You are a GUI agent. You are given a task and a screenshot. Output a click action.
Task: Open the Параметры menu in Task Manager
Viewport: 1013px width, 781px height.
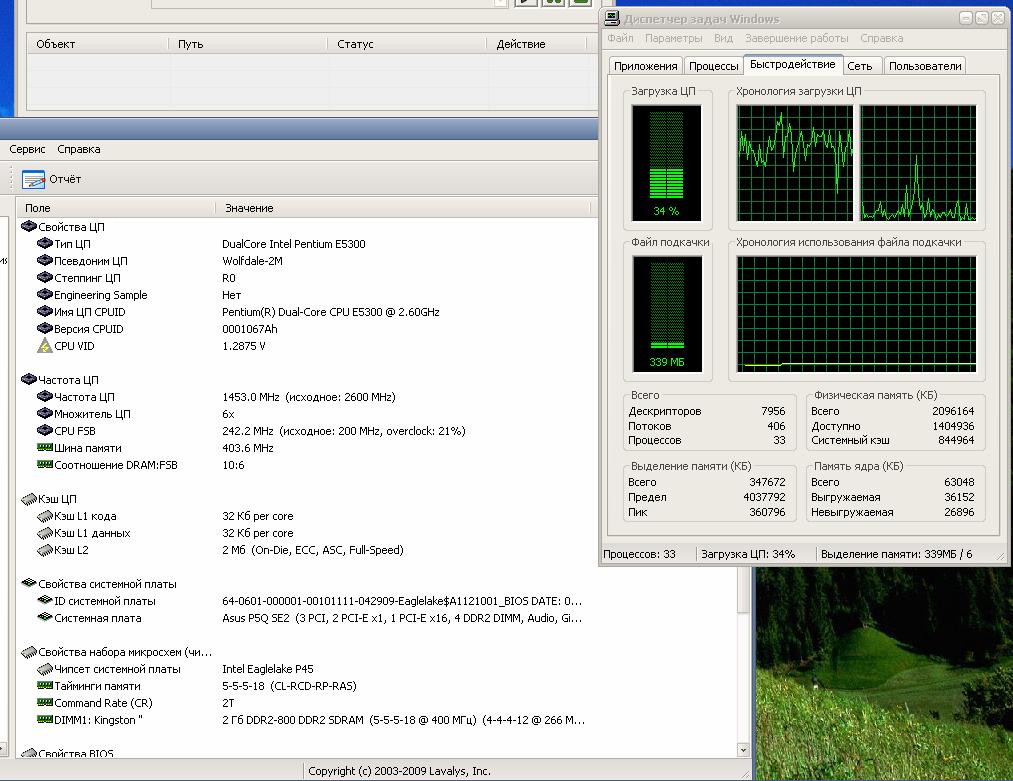tap(673, 38)
